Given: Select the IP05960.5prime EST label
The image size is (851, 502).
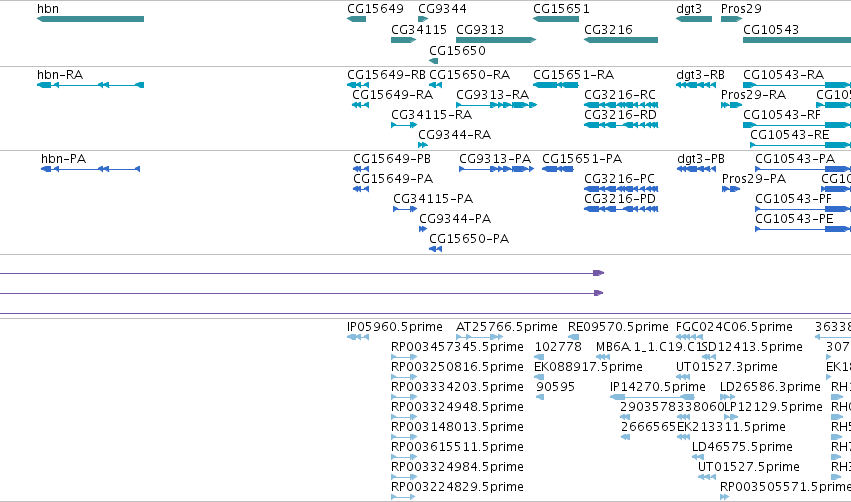Looking at the screenshot, I should coord(395,327).
